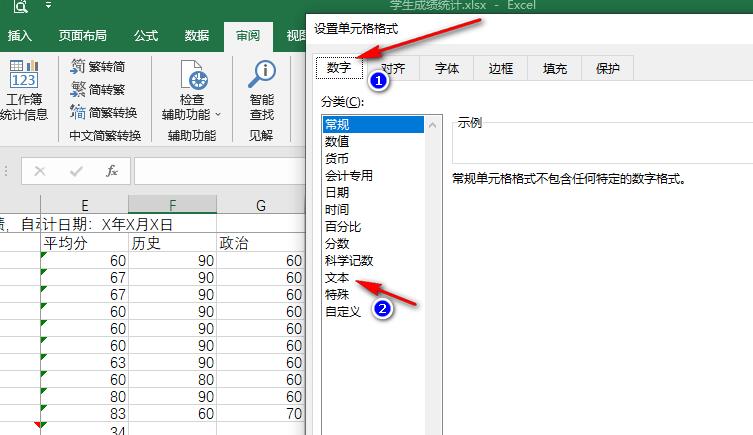The height and width of the screenshot is (435, 753).
Task: Click 平均分 cell with value 34
Action: pyautogui.click(x=85, y=429)
